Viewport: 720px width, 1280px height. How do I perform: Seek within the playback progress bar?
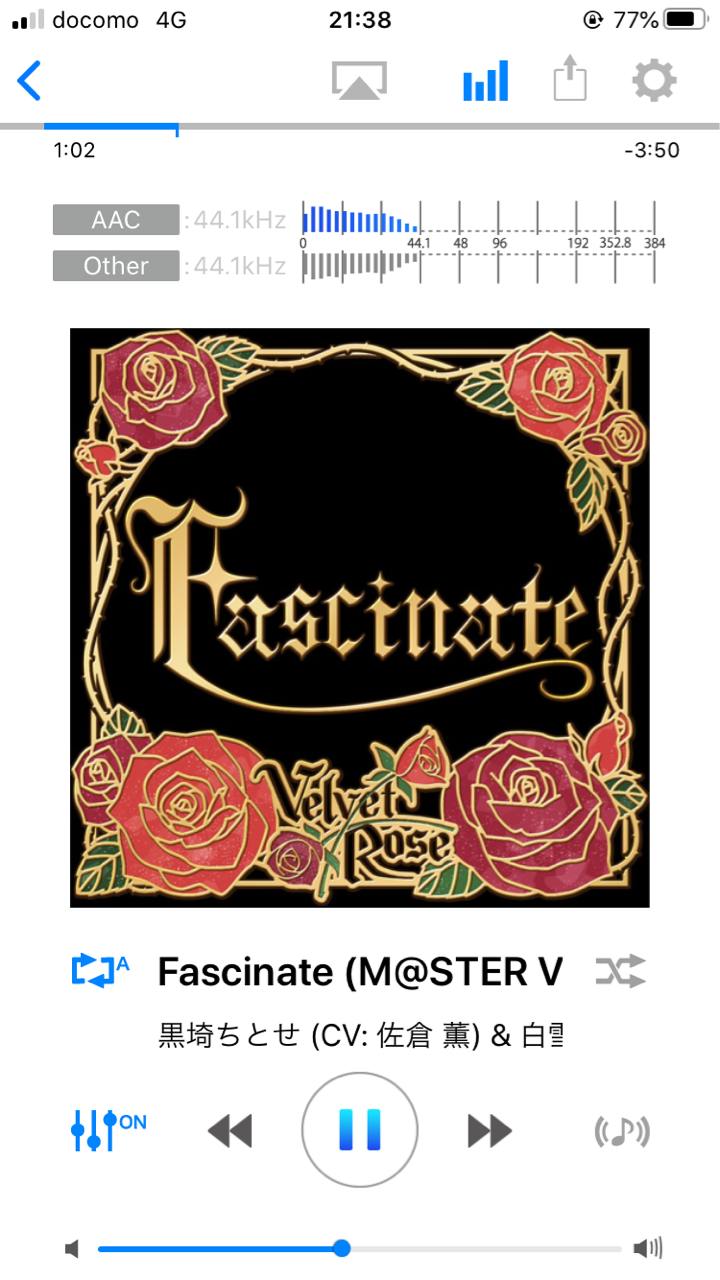pyautogui.click(x=360, y=127)
